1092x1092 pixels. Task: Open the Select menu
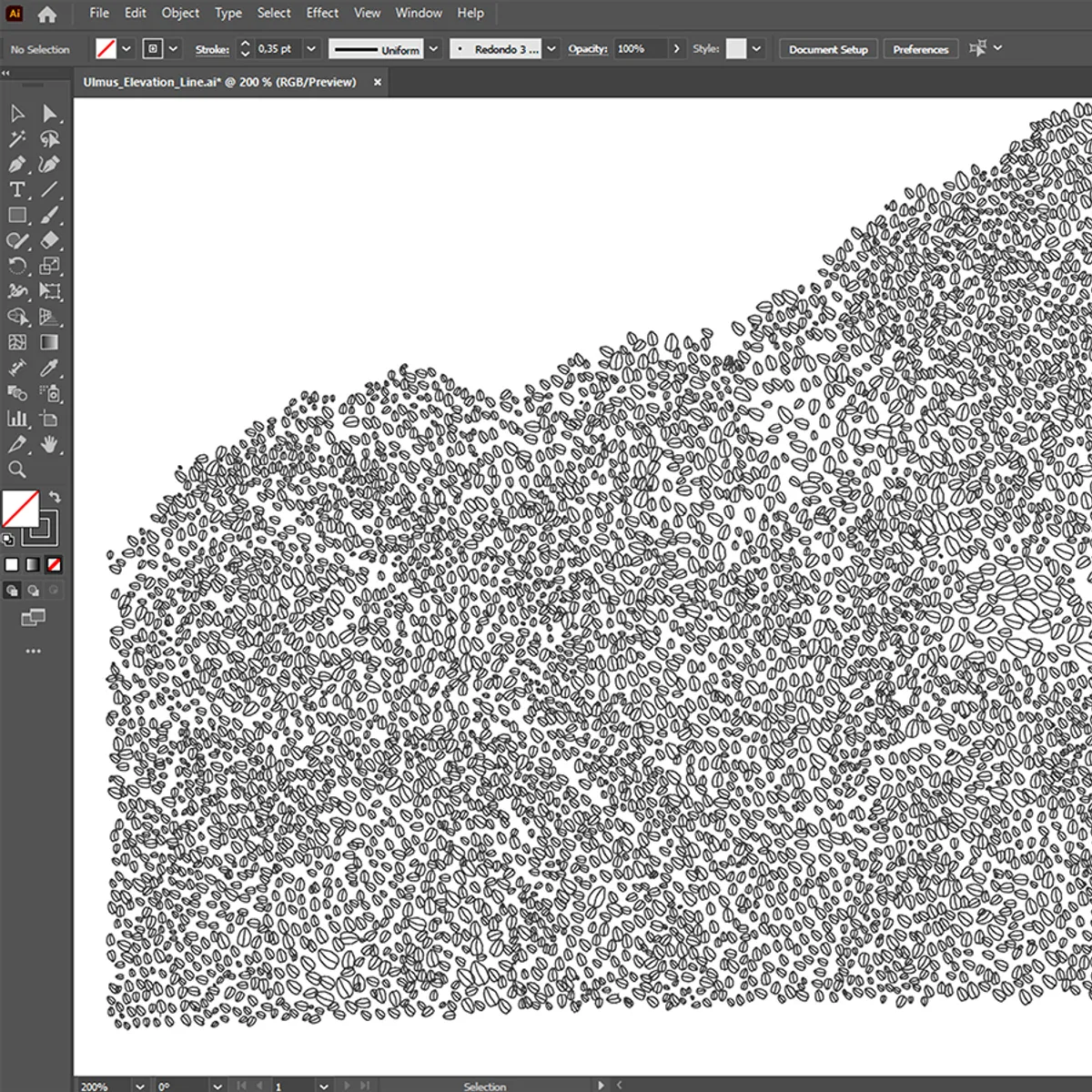click(274, 13)
